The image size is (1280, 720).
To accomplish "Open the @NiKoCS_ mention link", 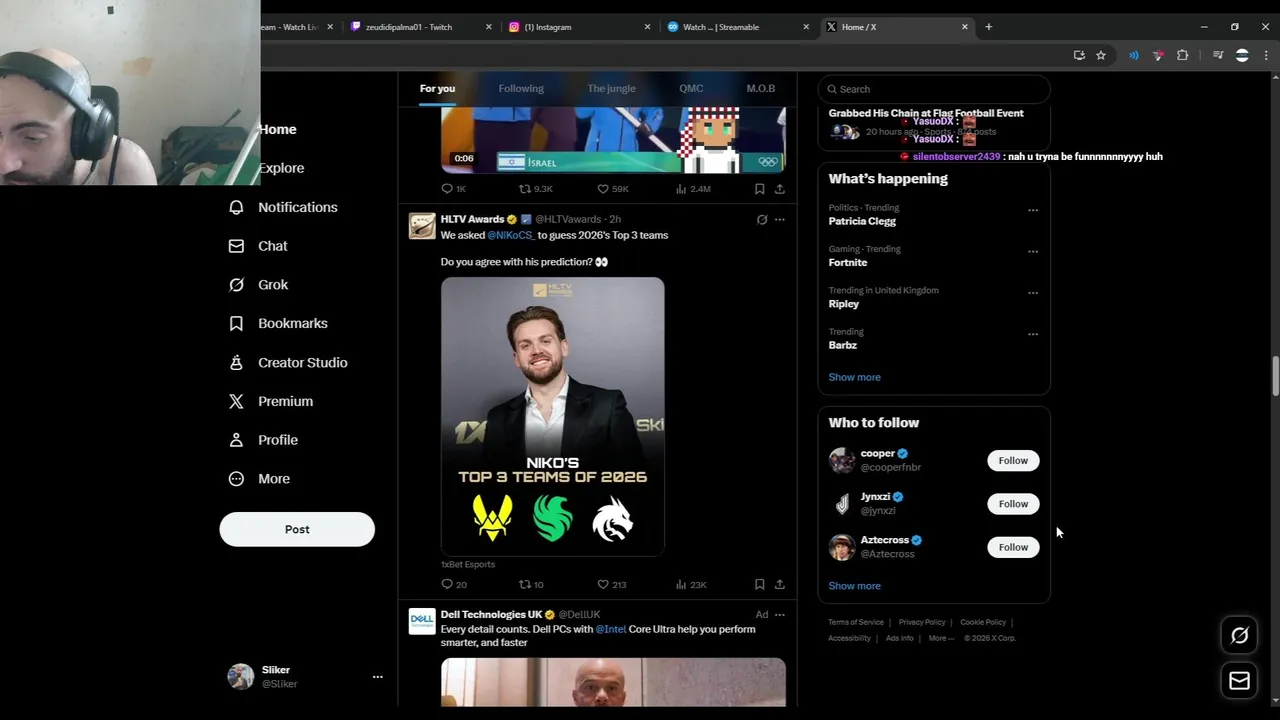I will (511, 235).
